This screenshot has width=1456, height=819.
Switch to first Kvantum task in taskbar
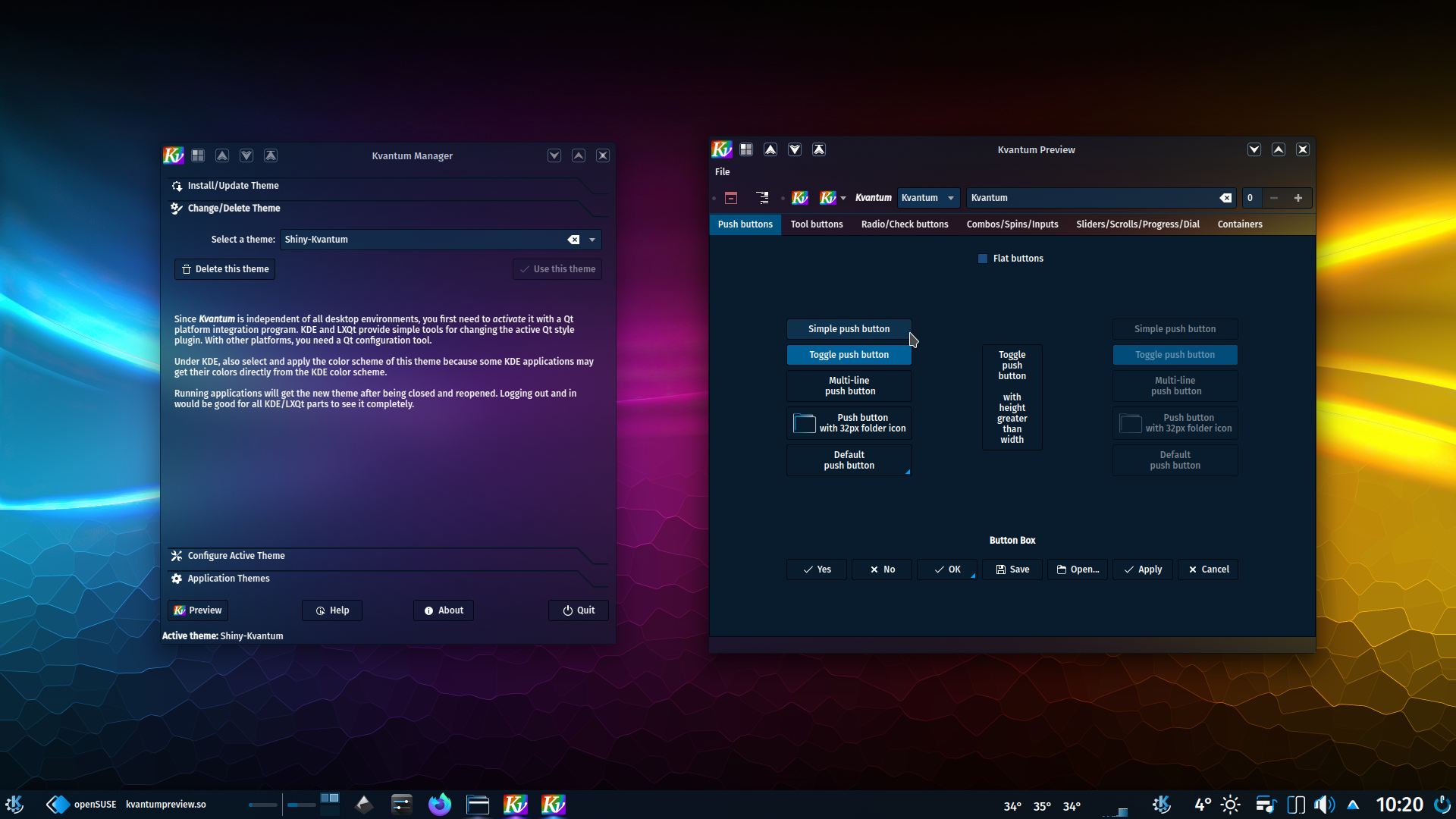tap(516, 805)
